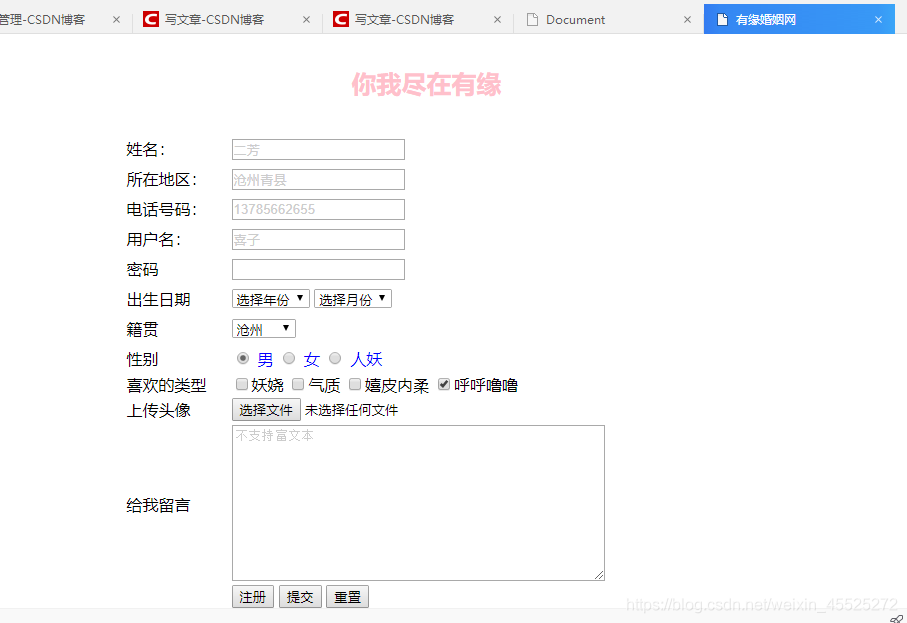Click the CSDN C favicon on the tab
Screen dimensions: 907x623
point(151,18)
